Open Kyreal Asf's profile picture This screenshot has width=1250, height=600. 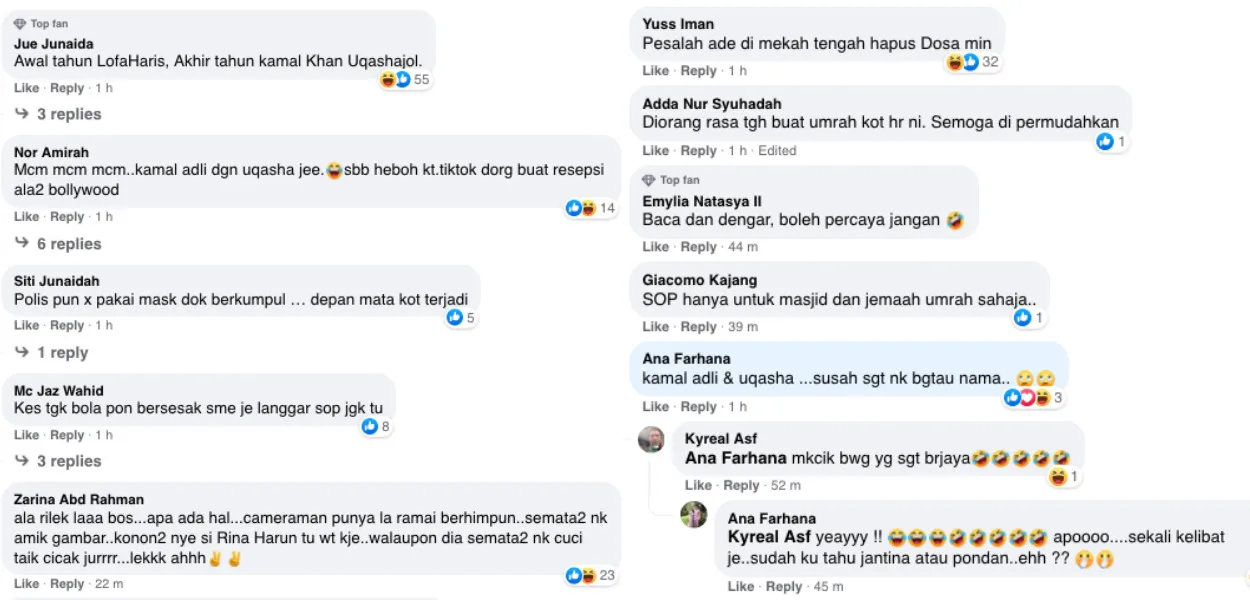(651, 439)
